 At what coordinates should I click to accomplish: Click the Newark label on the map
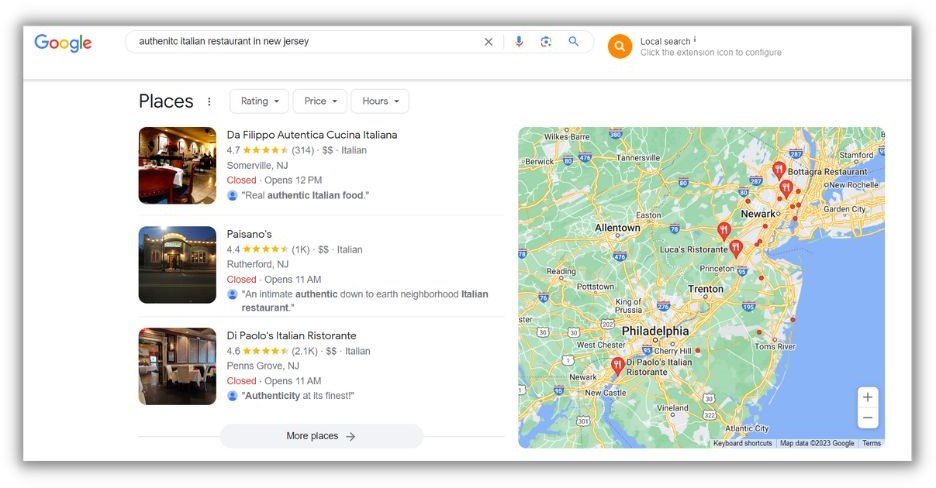(x=758, y=214)
